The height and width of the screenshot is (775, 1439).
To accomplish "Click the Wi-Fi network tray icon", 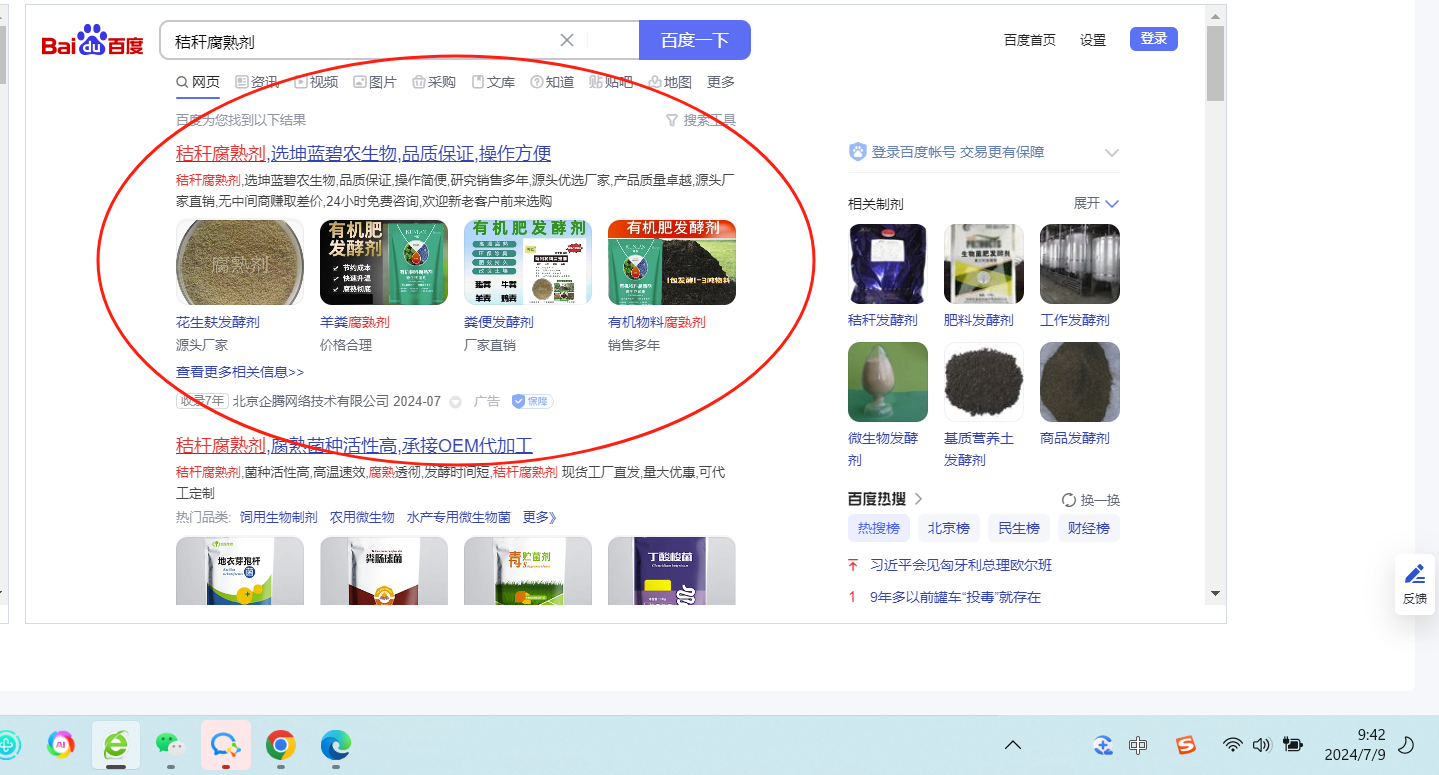I will click(1233, 745).
